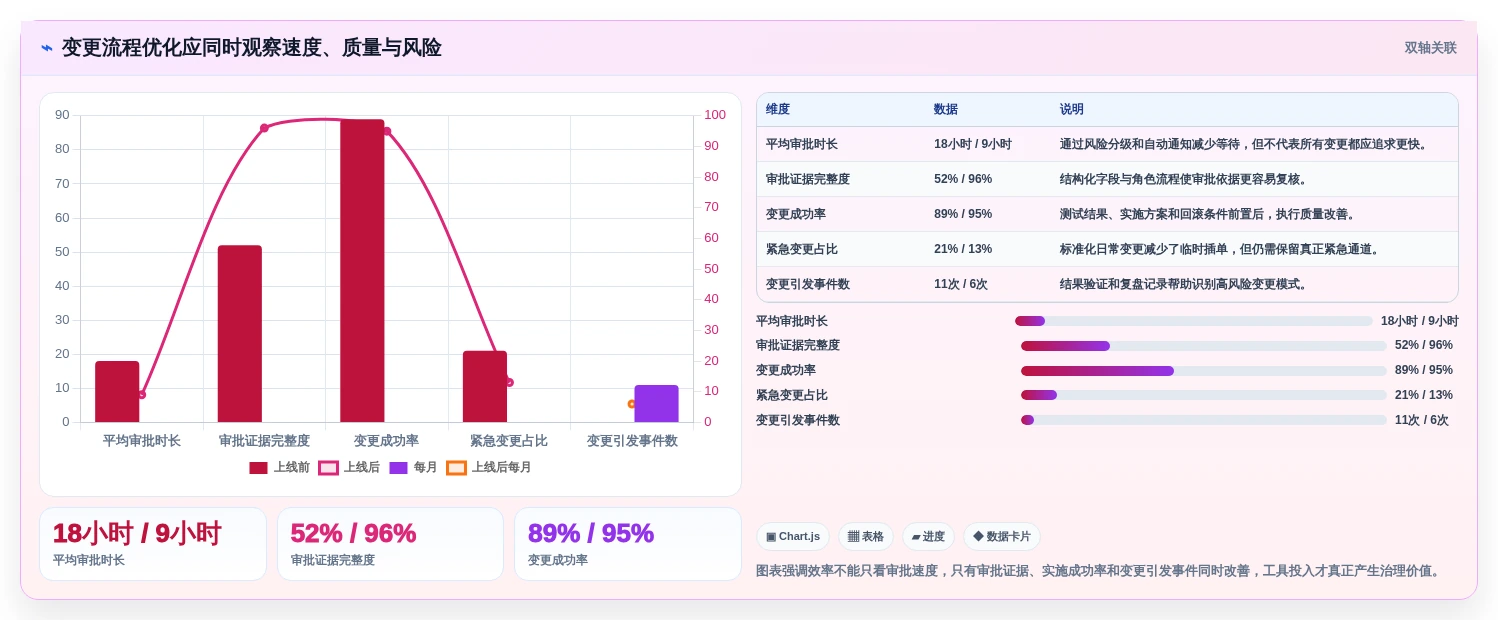
Task: Click description starting 标准化日常变更
Action: pyautogui.click(x=1221, y=249)
